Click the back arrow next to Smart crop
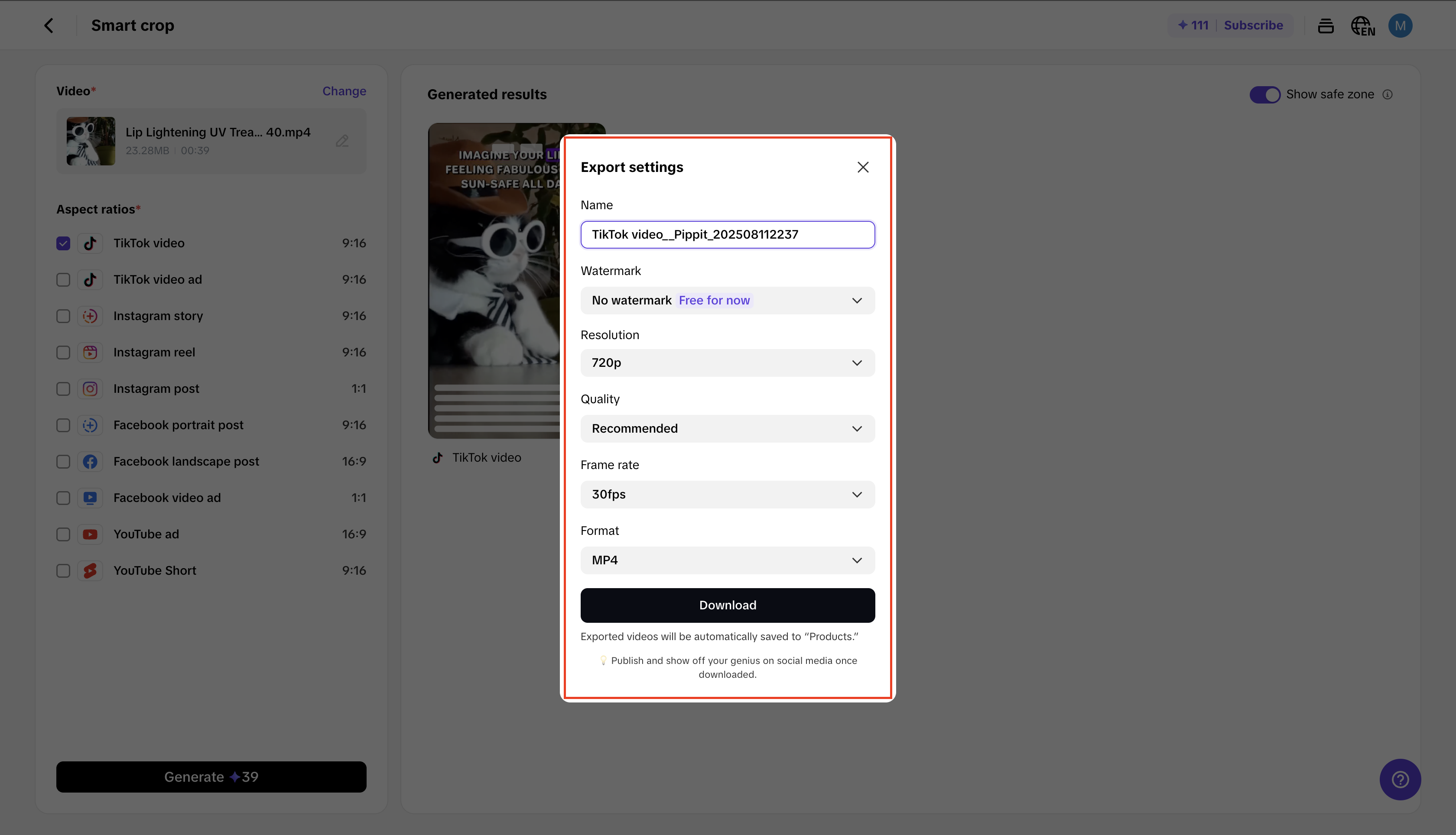 [49, 25]
